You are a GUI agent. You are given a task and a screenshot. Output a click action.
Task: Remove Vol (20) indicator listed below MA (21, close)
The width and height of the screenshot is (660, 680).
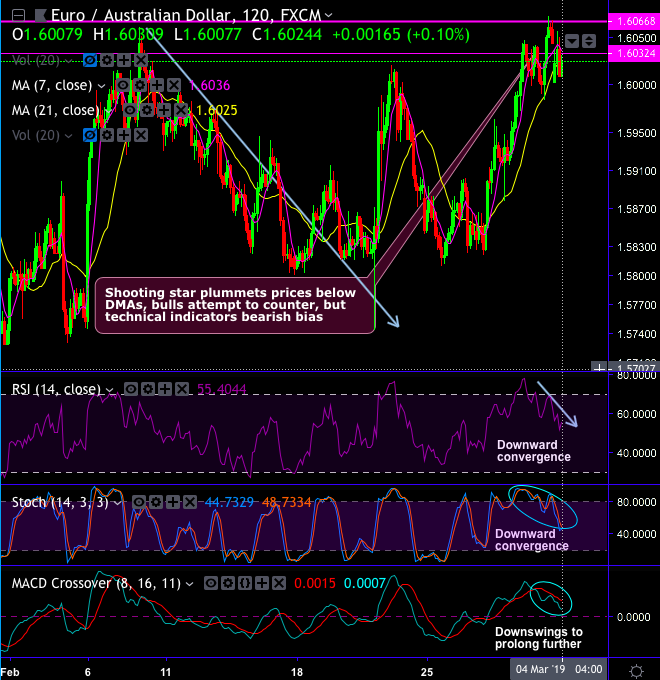tap(140, 135)
